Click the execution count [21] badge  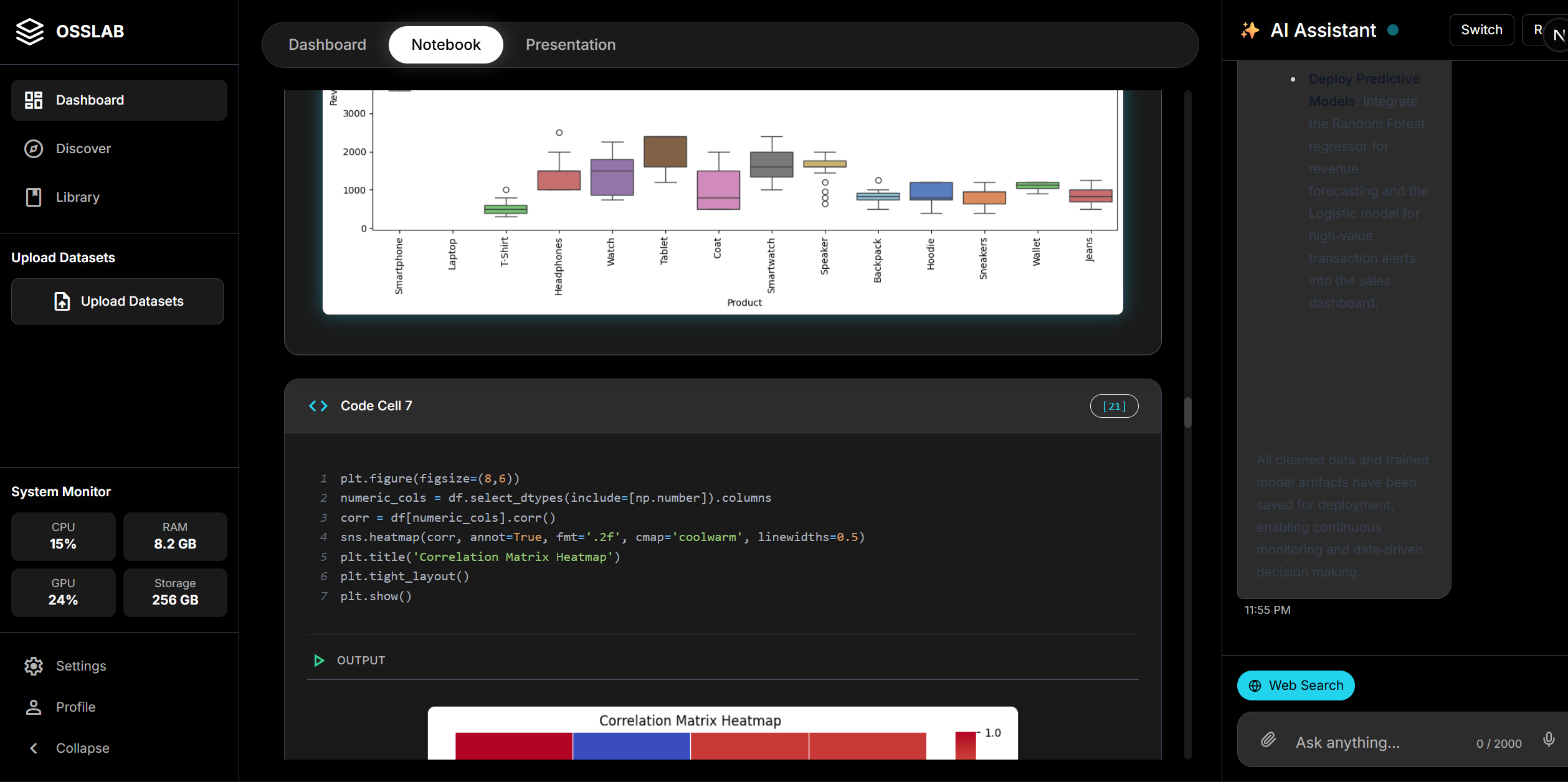point(1114,407)
